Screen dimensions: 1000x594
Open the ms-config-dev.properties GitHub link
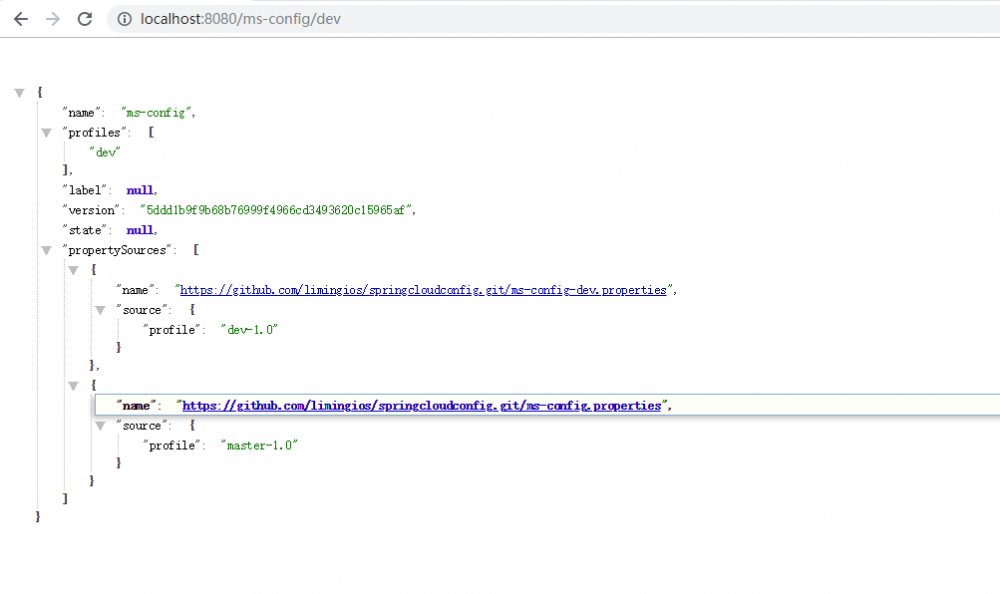pyautogui.click(x=423, y=290)
